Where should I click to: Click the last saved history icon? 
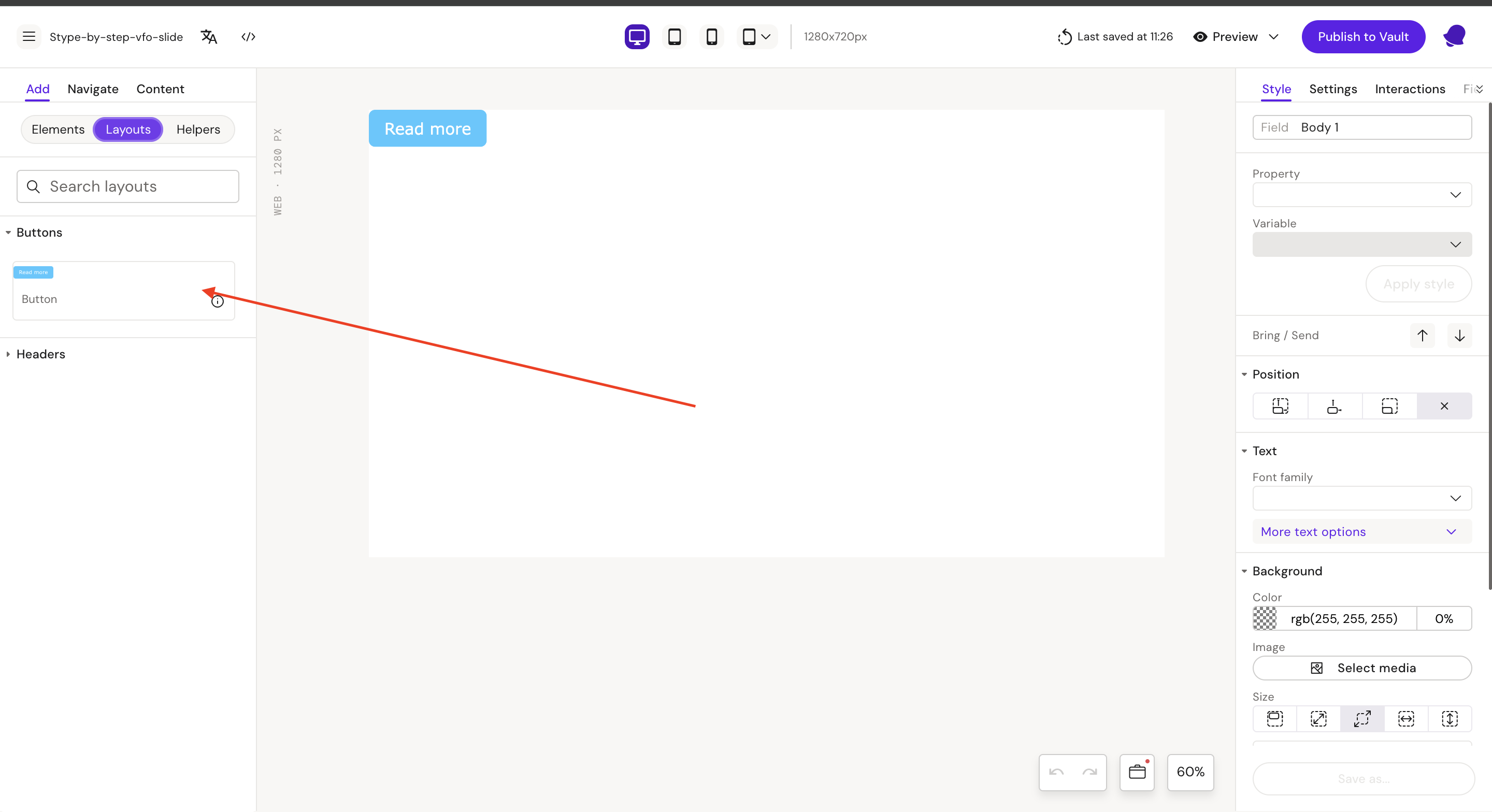coord(1065,37)
